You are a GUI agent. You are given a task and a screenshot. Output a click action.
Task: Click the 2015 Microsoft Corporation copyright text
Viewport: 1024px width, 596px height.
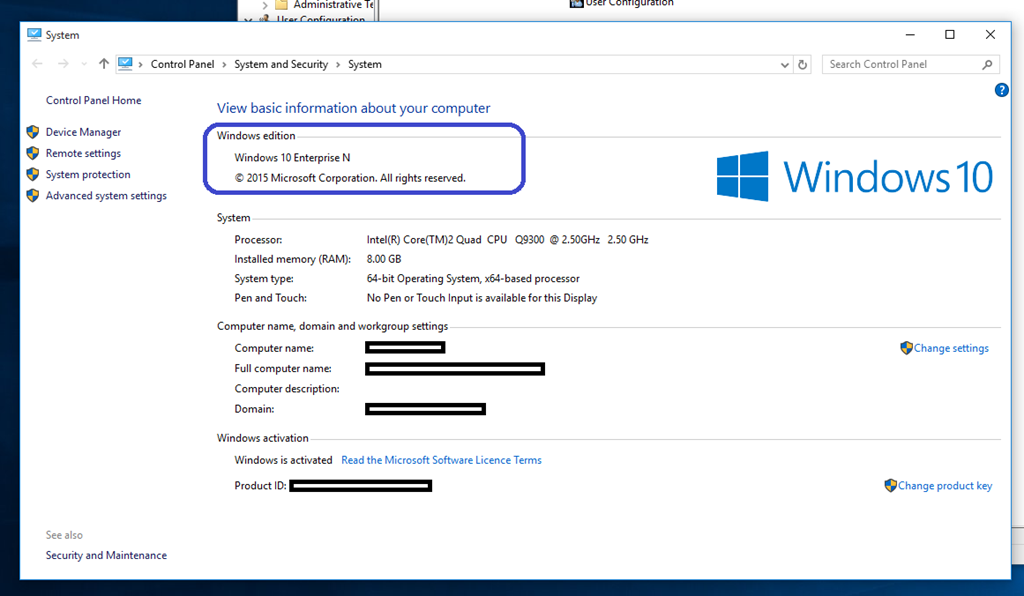point(350,178)
